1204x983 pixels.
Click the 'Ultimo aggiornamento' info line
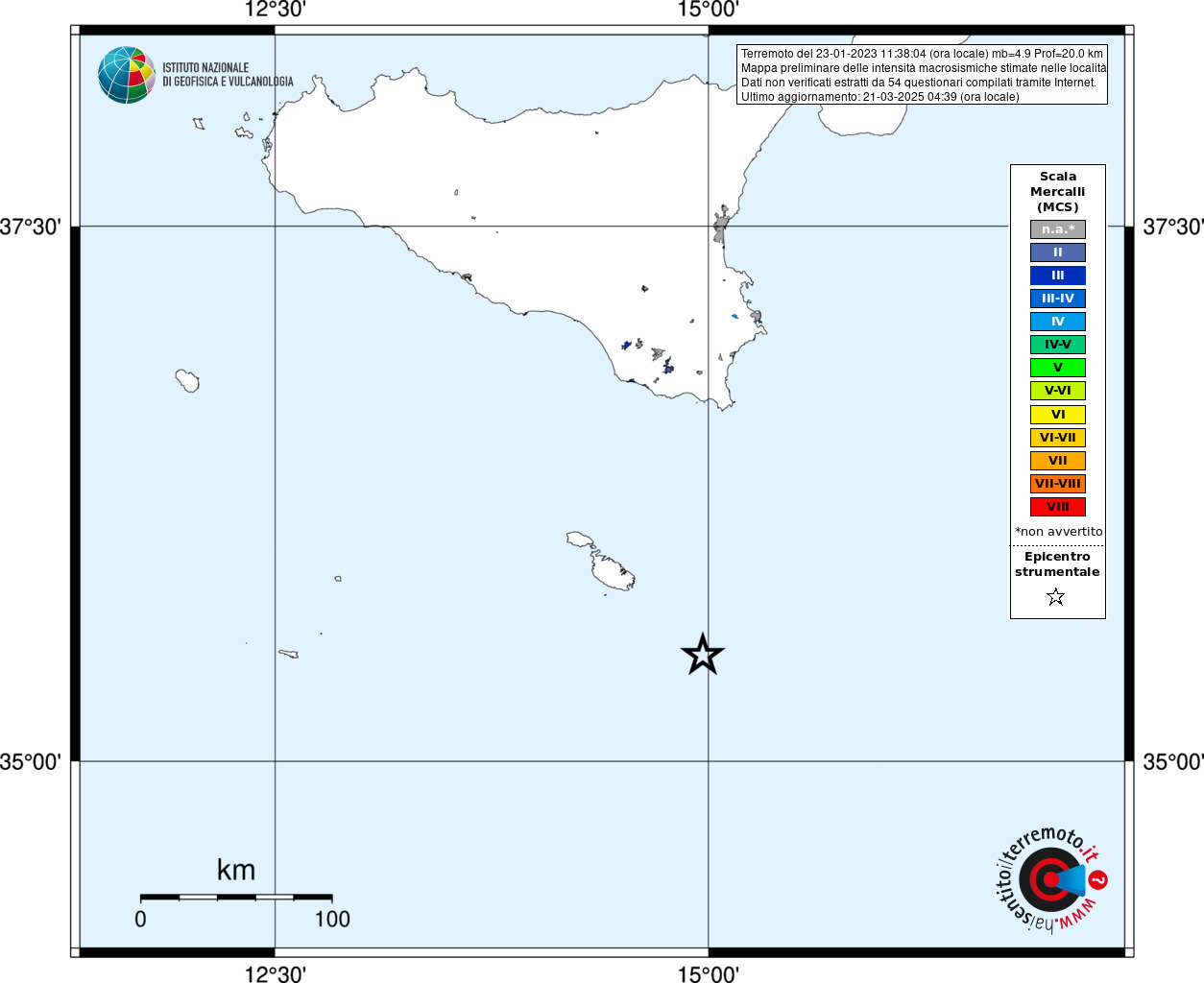tap(880, 97)
